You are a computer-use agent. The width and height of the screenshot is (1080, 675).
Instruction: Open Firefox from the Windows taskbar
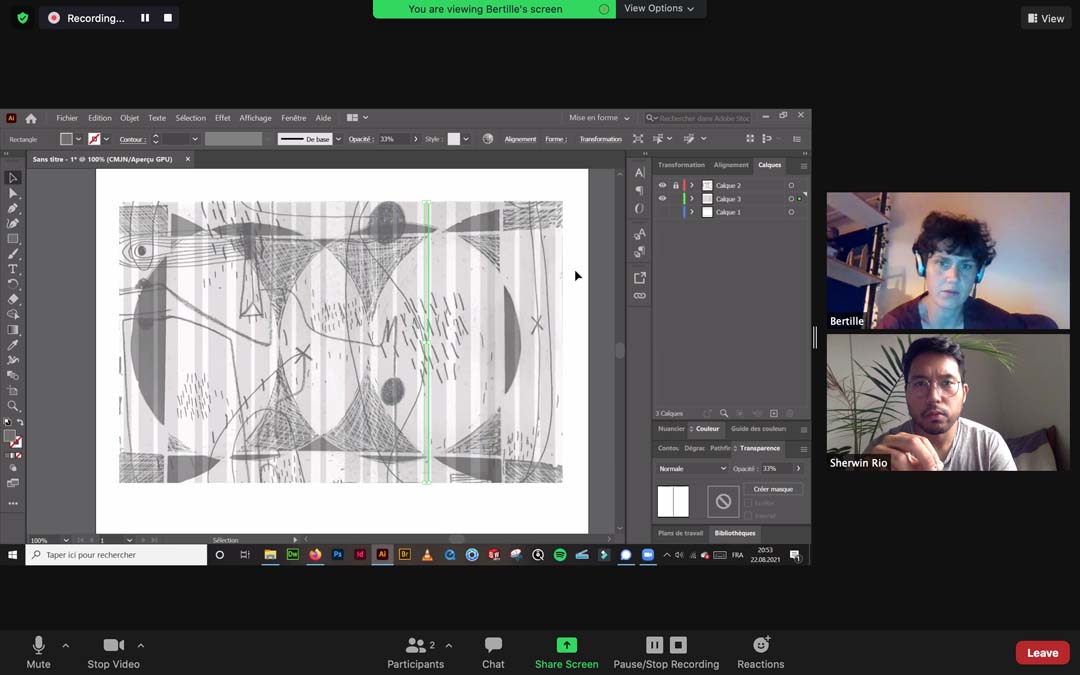pyautogui.click(x=315, y=554)
